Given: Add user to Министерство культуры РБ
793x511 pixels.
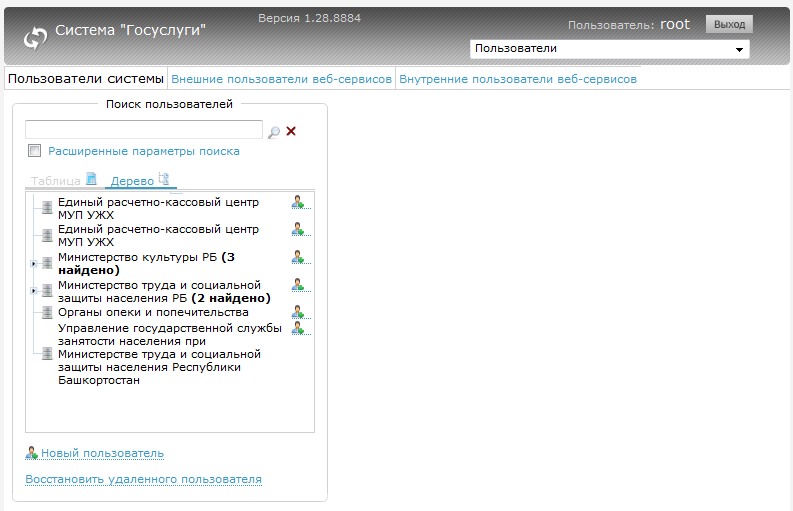Looking at the screenshot, I should tap(298, 257).
